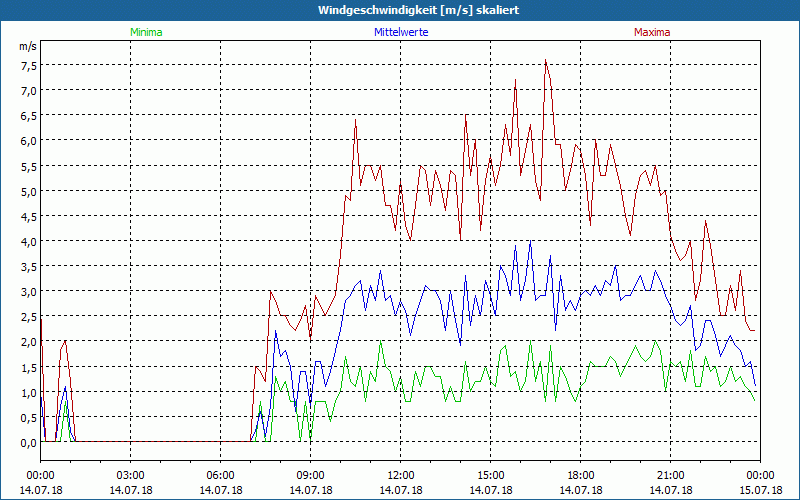Click the 21:00 time axis label
Viewport: 800px width, 500px height.
coord(670,476)
